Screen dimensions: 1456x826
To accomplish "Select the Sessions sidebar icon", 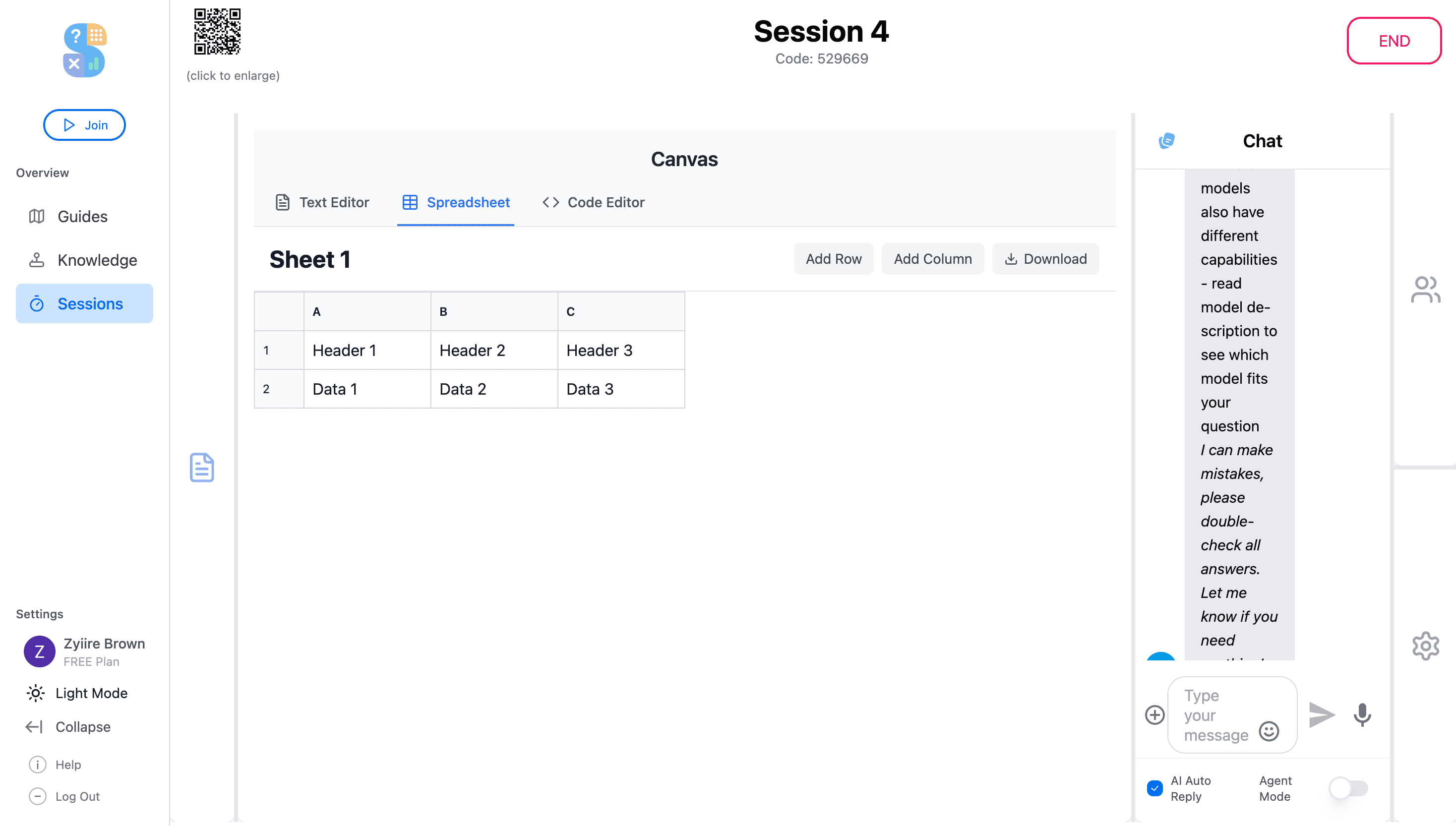I will (36, 303).
